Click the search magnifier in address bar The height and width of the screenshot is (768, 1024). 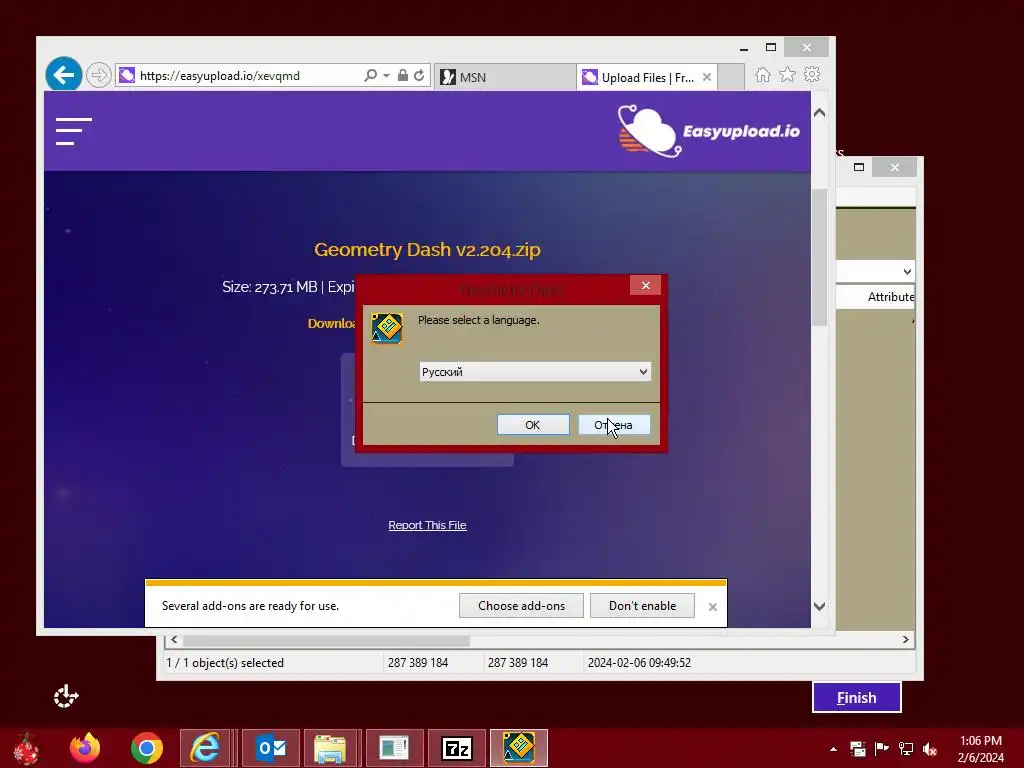point(370,75)
